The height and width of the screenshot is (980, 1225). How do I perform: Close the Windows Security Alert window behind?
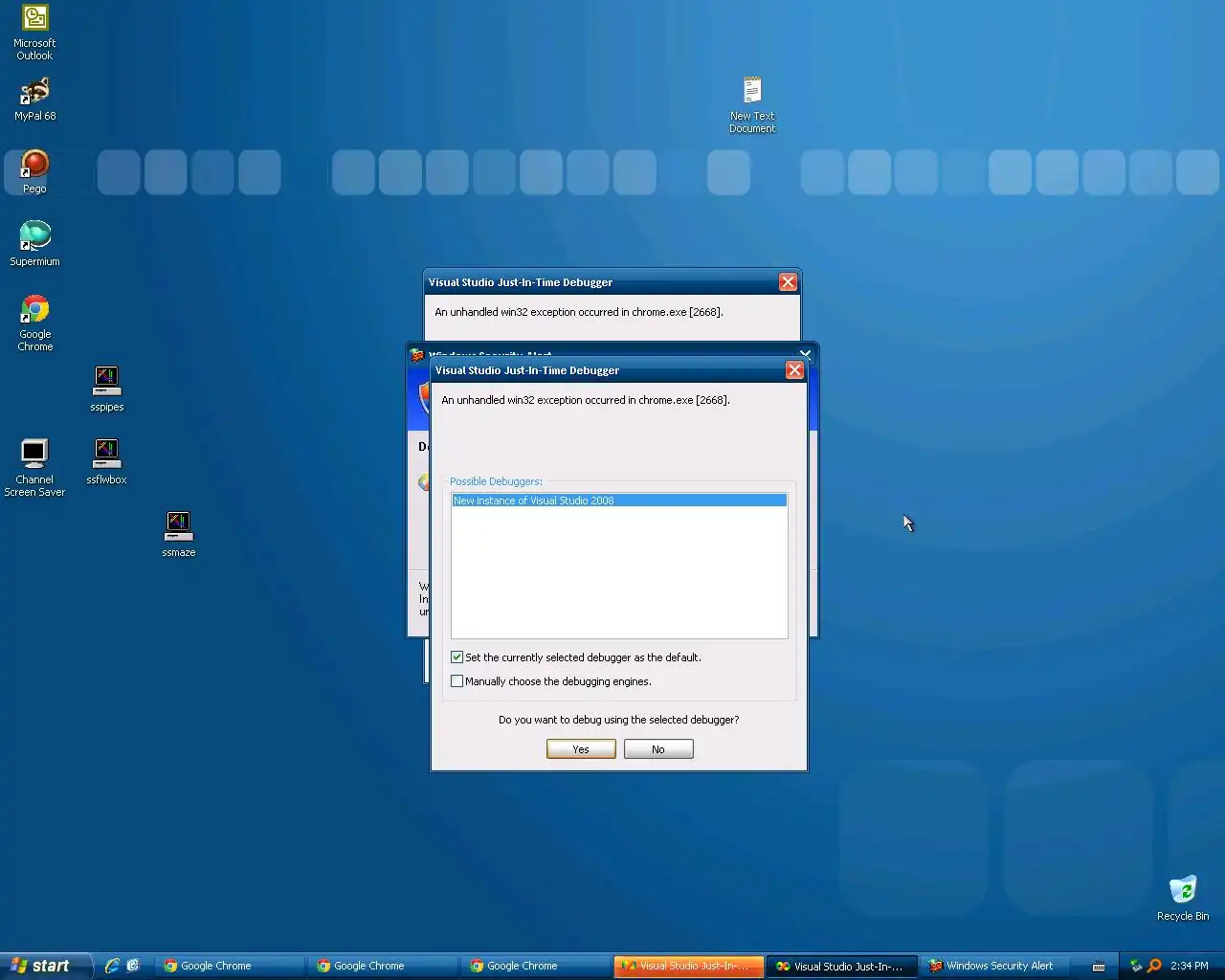click(805, 353)
